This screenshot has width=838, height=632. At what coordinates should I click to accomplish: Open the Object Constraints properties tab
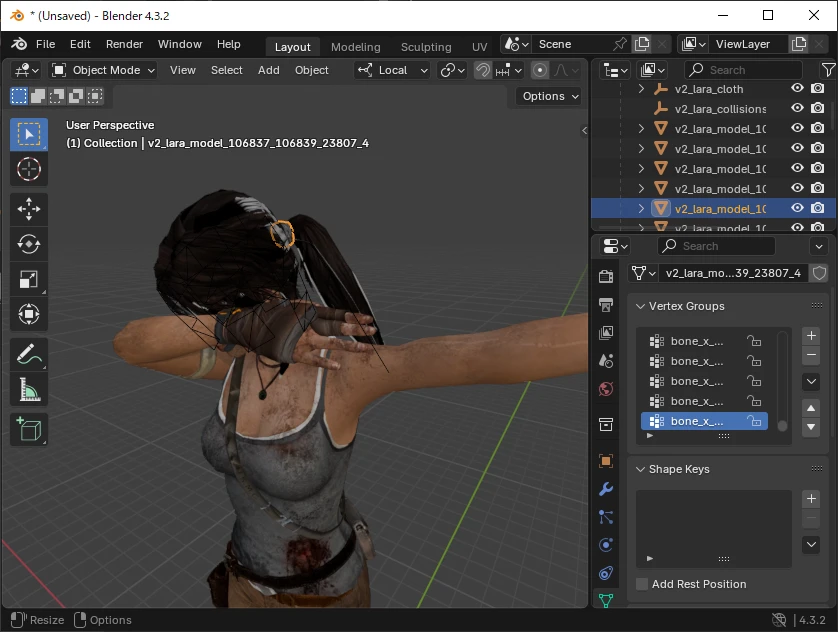[606, 573]
